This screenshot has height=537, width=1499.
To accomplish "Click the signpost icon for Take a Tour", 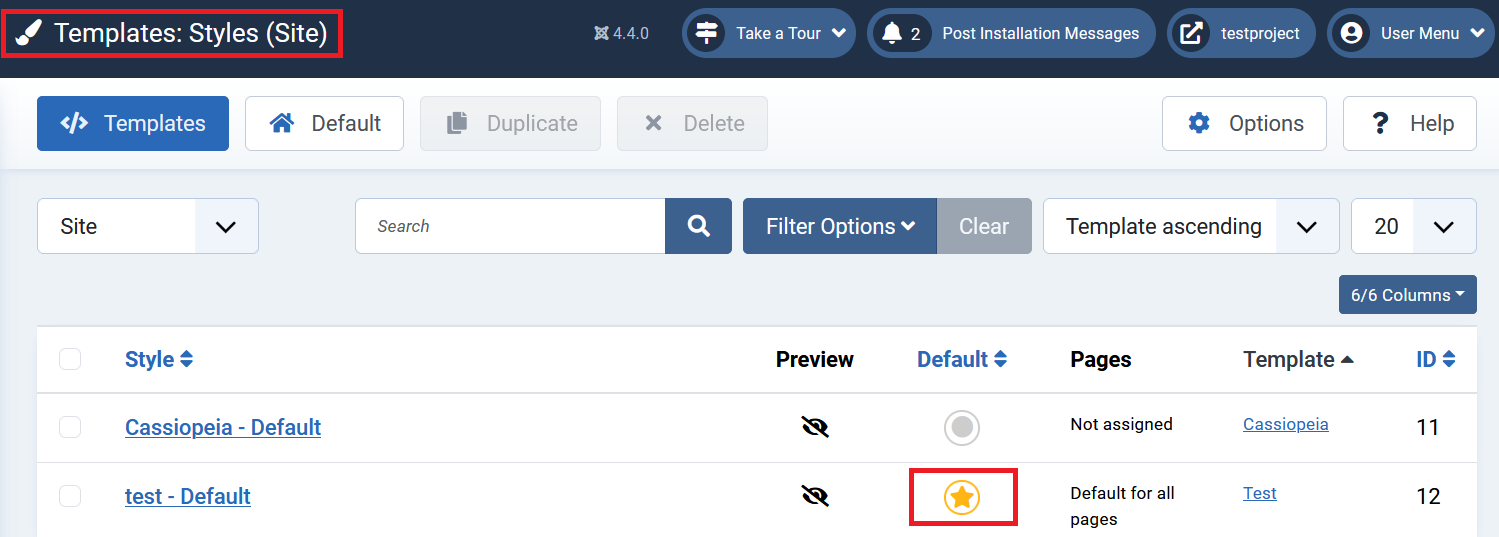I will 707,33.
